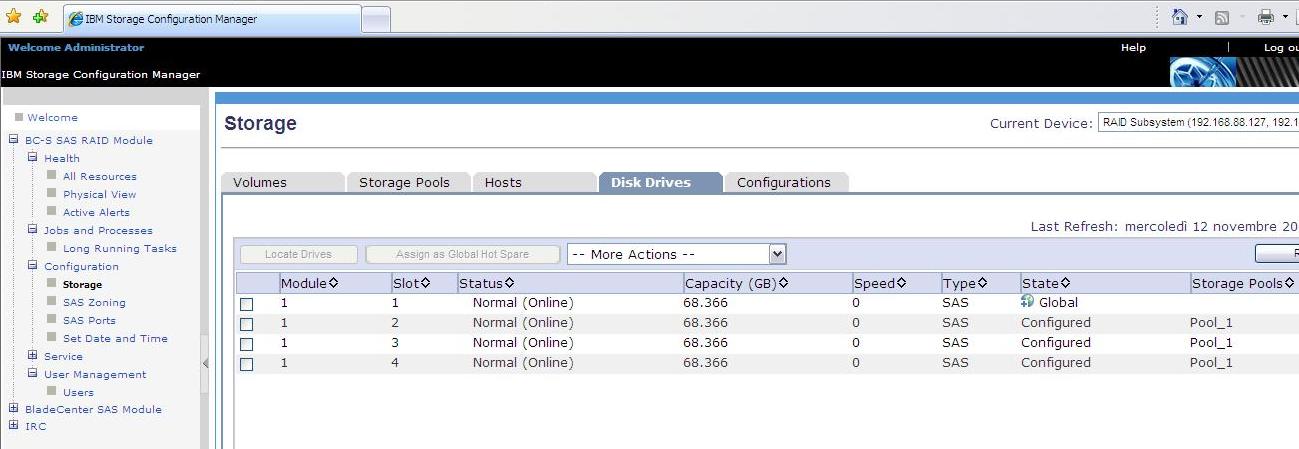Click Normal (Online) status for slot 4
1299x449 pixels.
point(523,363)
